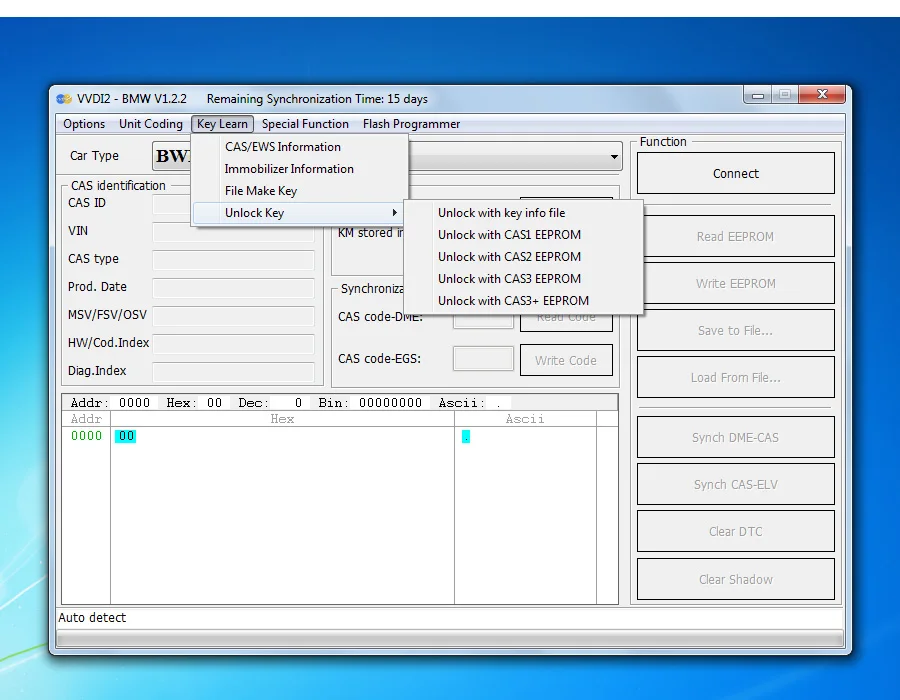Choose Unlock with CAS3+ EEPROM

tap(523, 301)
